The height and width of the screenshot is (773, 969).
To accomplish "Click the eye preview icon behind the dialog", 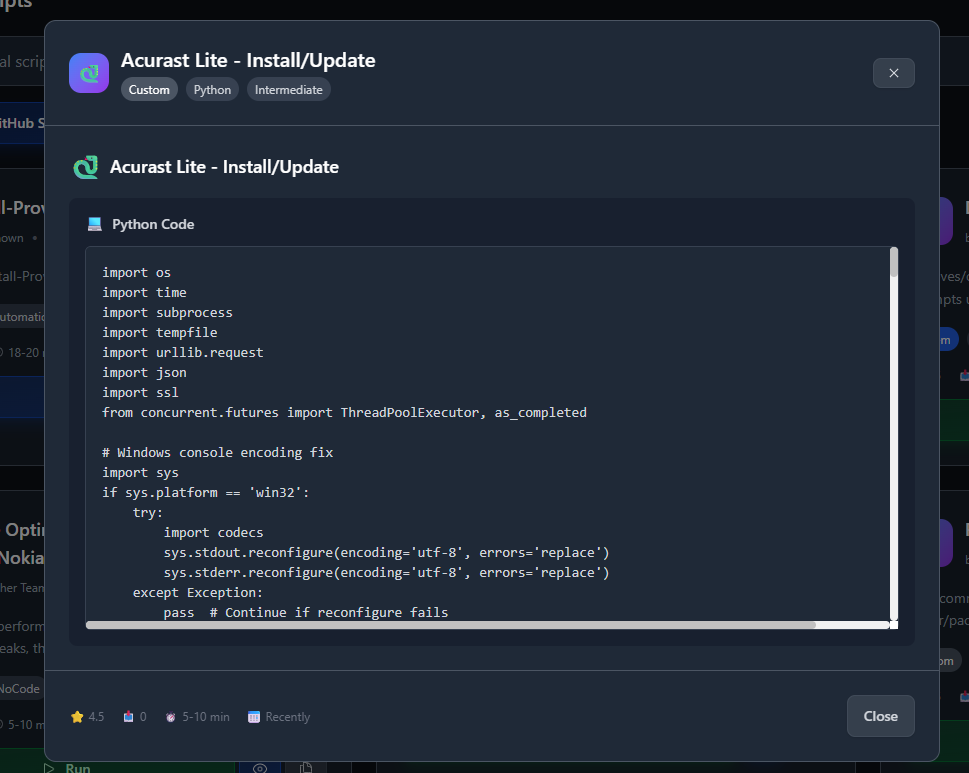I will click(259, 767).
